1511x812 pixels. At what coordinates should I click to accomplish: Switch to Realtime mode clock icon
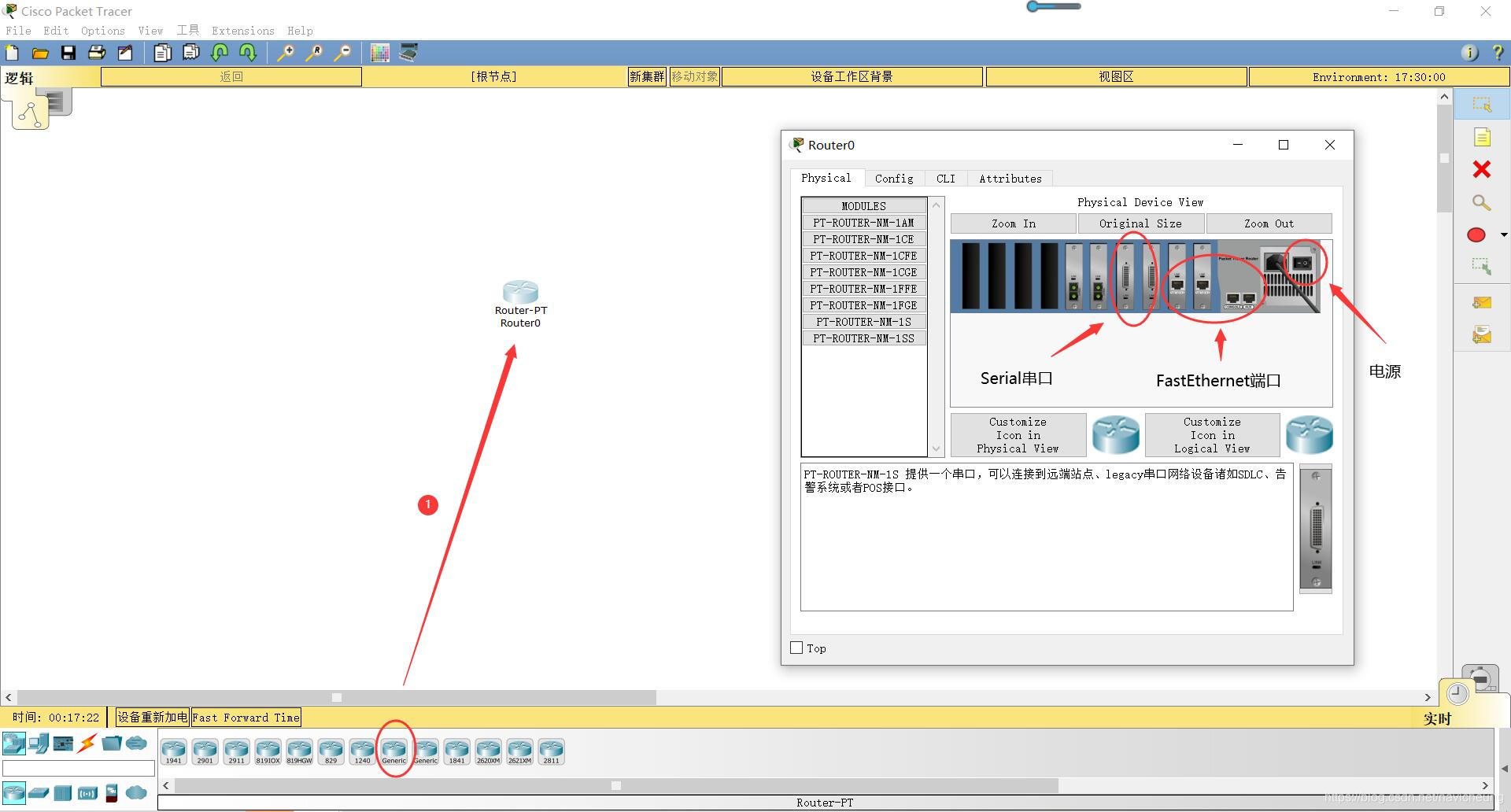1457,693
